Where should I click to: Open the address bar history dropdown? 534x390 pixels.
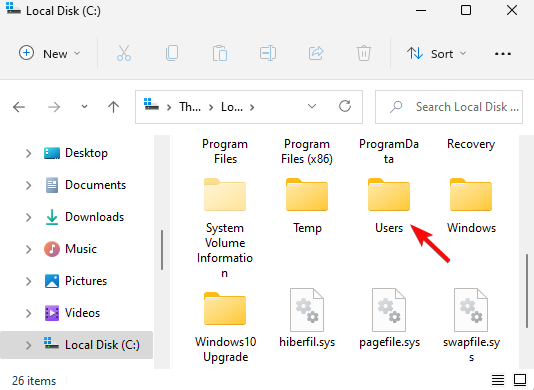[x=312, y=106]
